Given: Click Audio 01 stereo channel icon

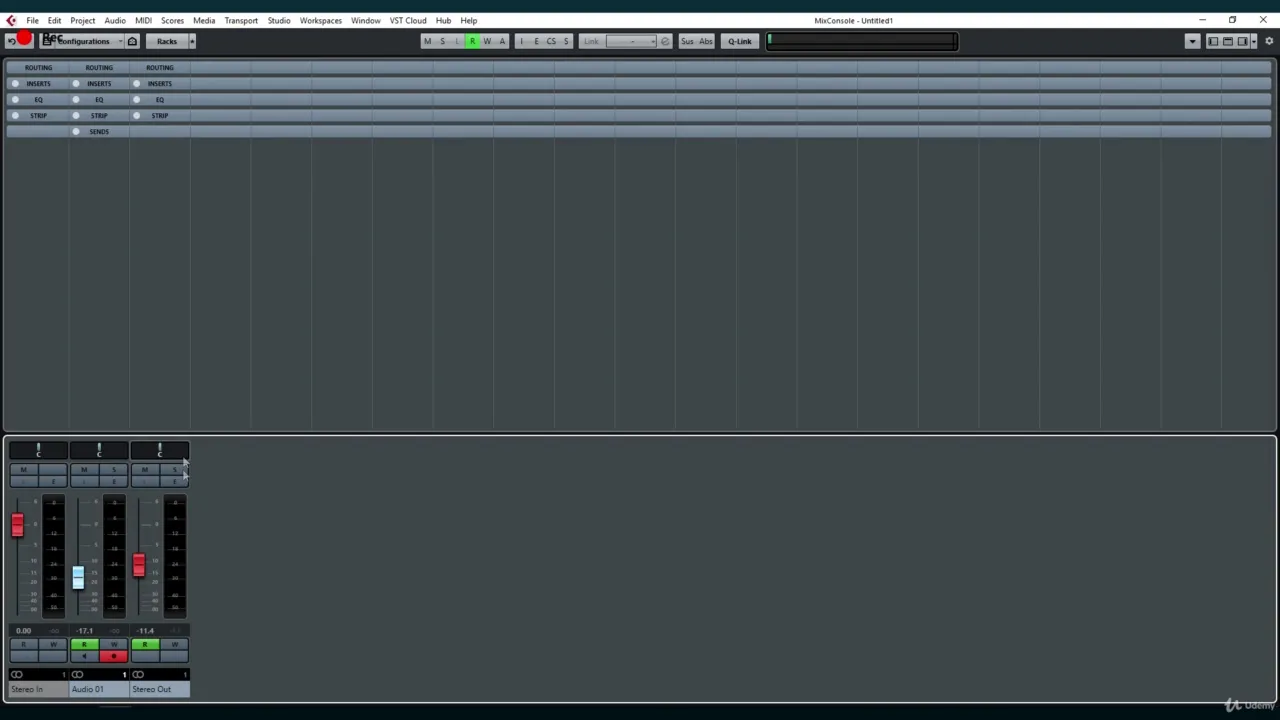Looking at the screenshot, I should [x=77, y=675].
